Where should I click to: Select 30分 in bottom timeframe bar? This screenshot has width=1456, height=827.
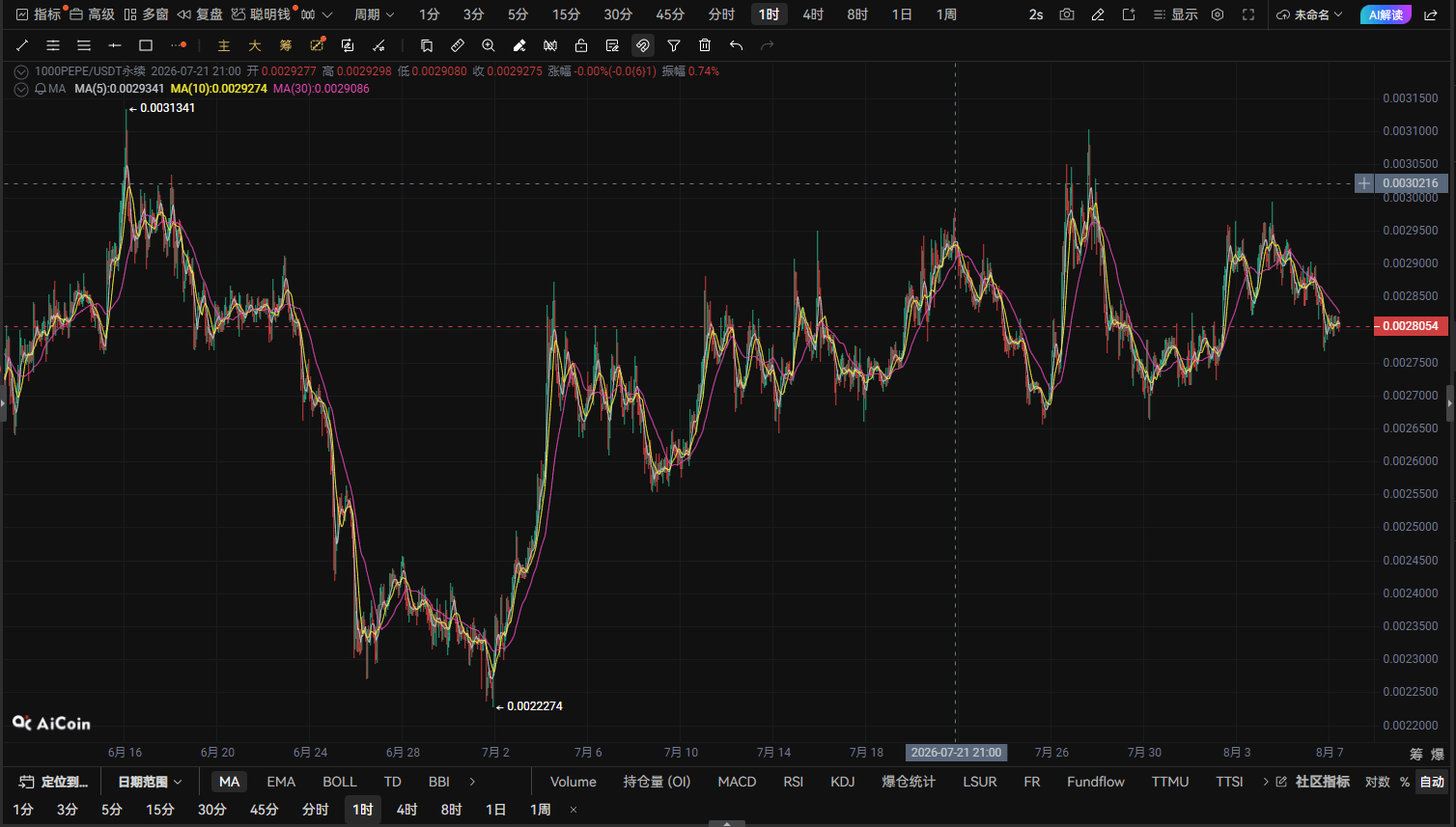212,810
